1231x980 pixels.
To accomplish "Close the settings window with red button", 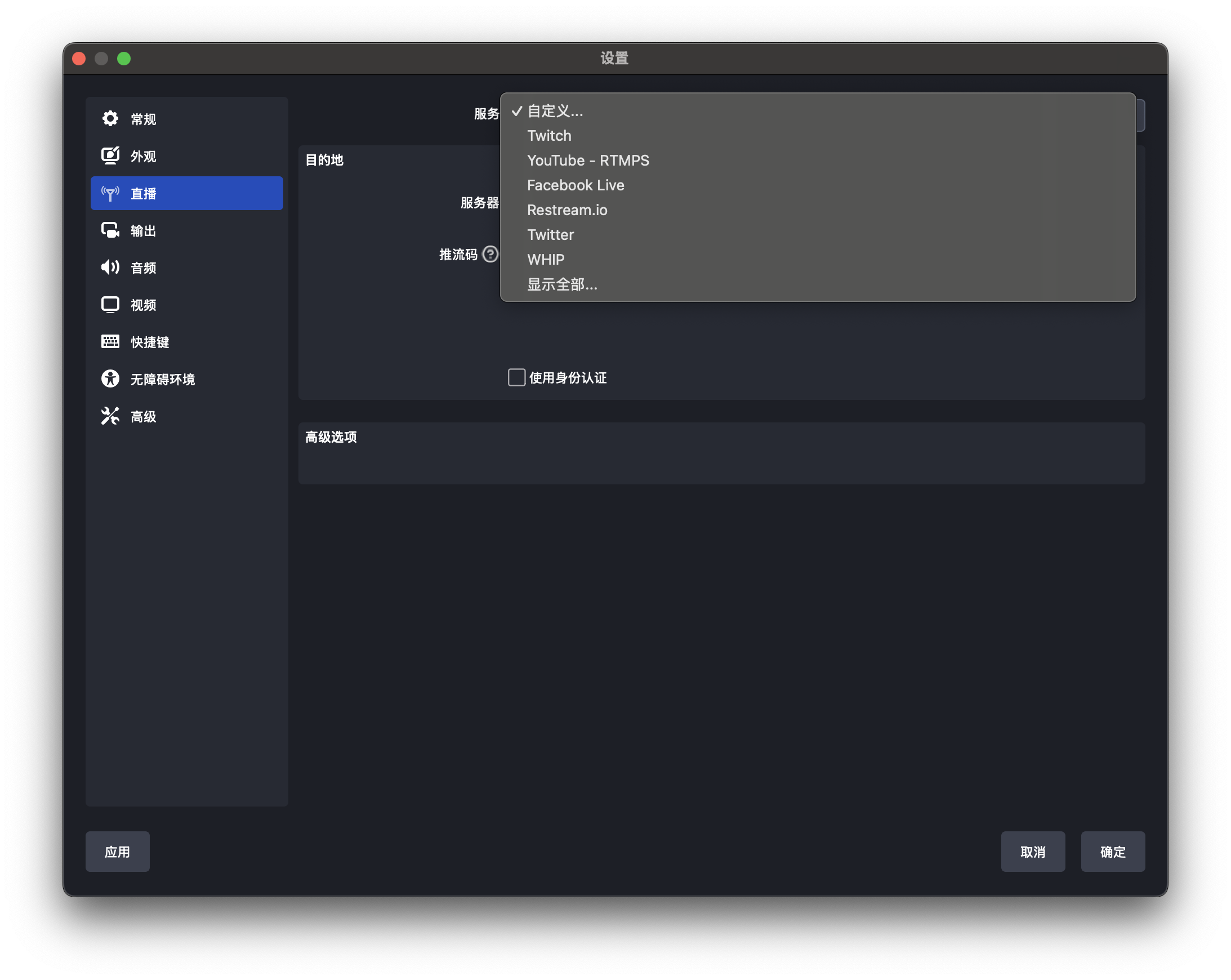I will (x=79, y=59).
